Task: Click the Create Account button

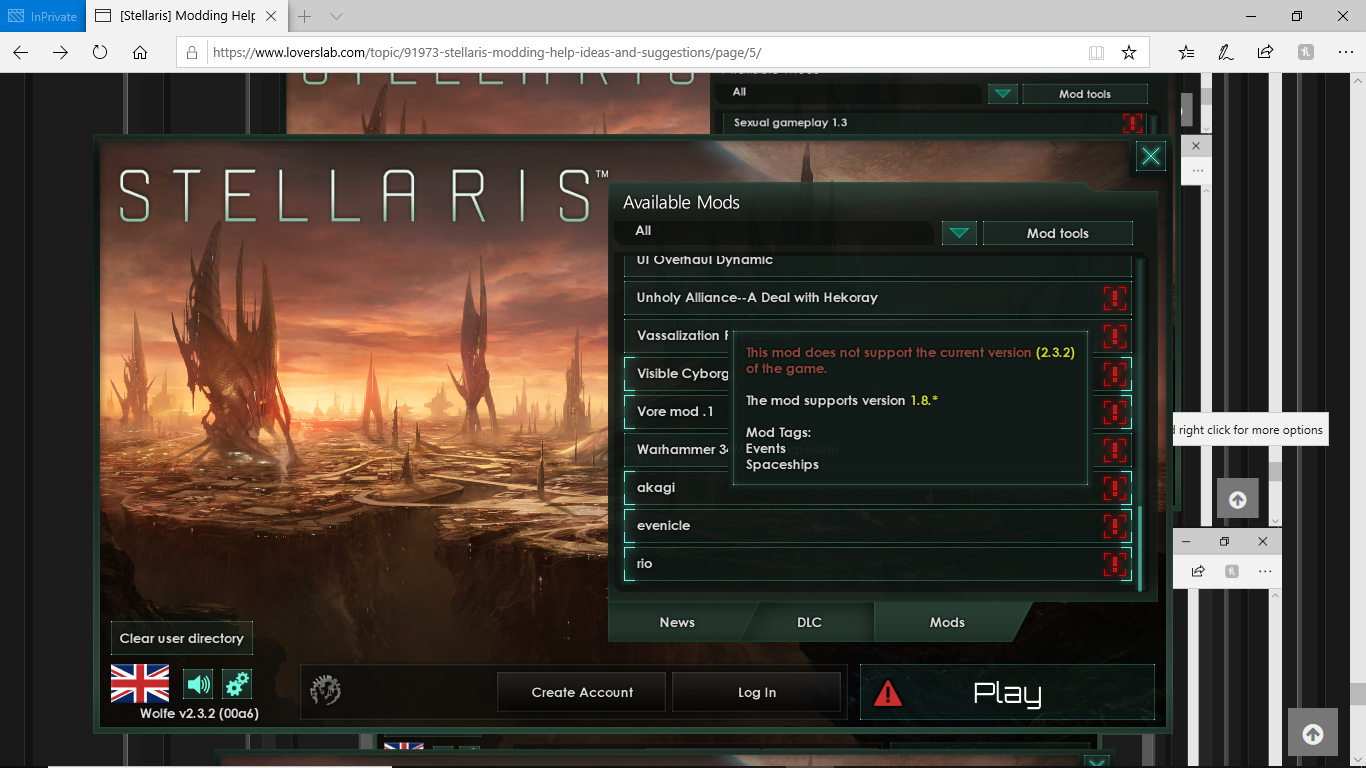Action: coord(582,692)
